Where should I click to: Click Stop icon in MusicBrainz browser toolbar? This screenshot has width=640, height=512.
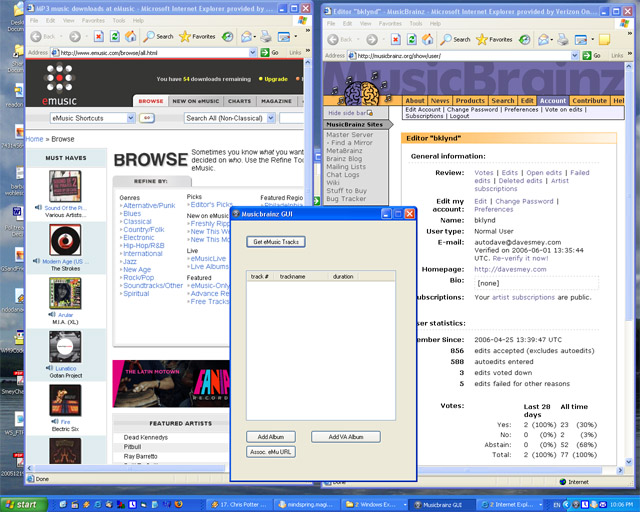point(396,40)
